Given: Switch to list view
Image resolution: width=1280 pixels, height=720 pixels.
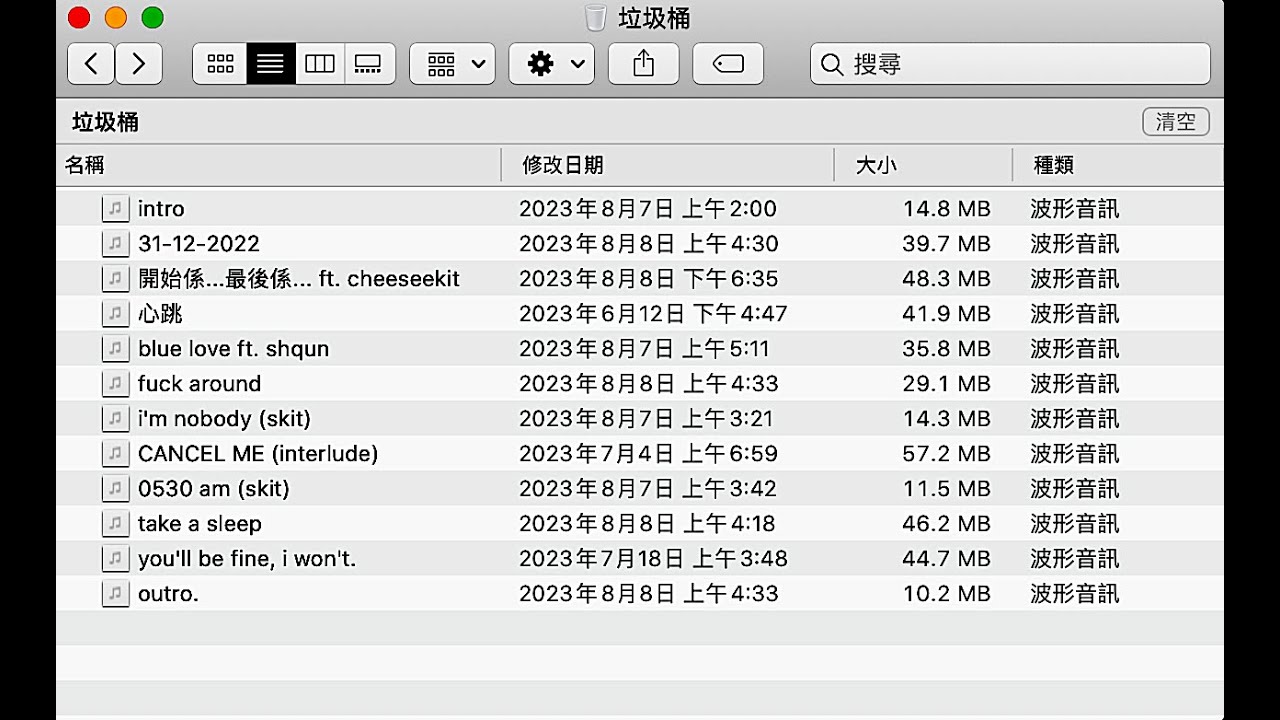Looking at the screenshot, I should [270, 64].
